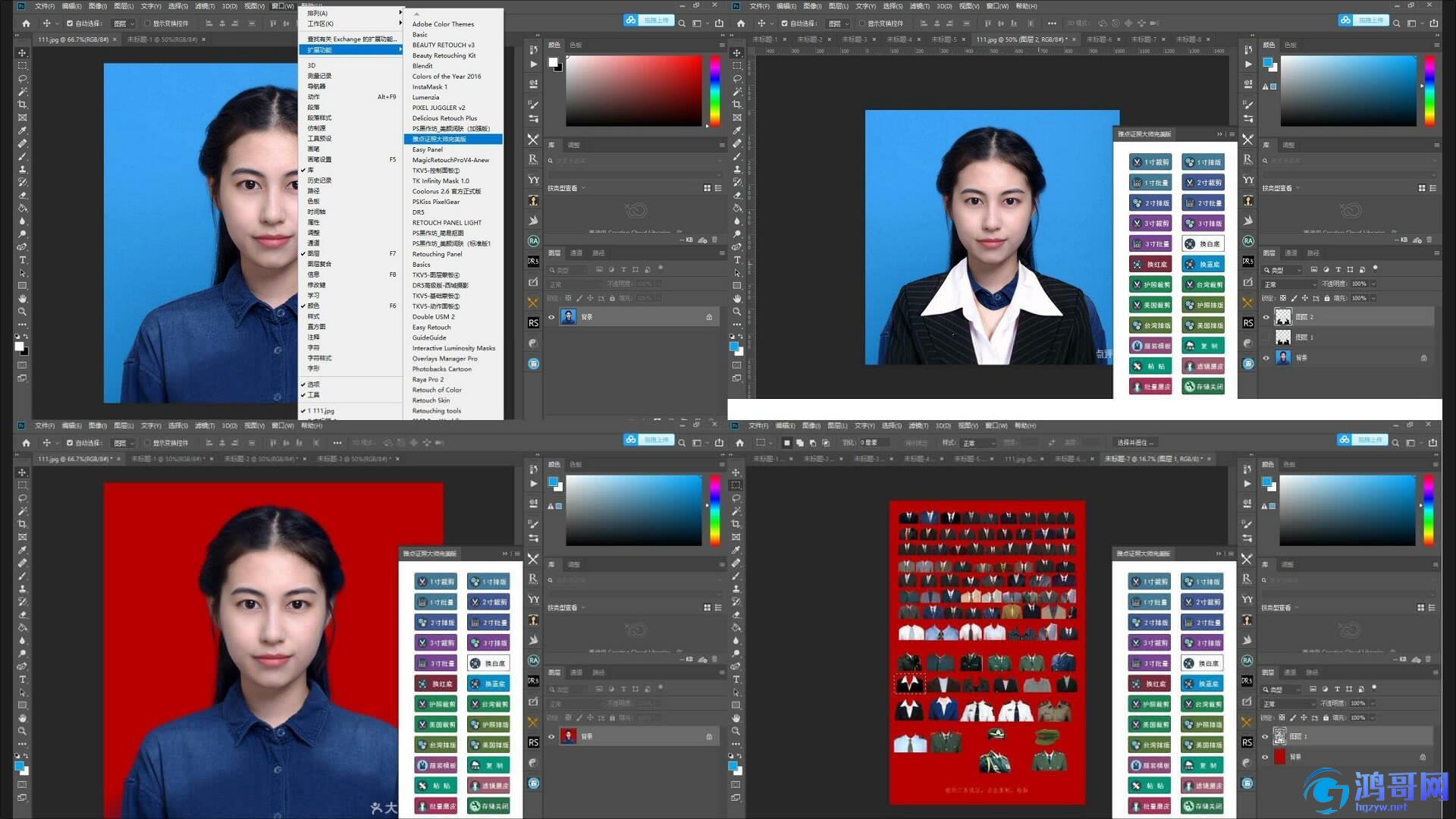1456x819 pixels.
Task: Click 1寸裁剪 button in top-right plugin panel
Action: pos(1150,162)
